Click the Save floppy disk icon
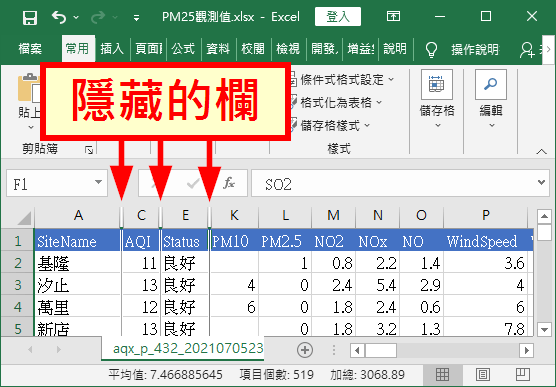 click(x=30, y=17)
